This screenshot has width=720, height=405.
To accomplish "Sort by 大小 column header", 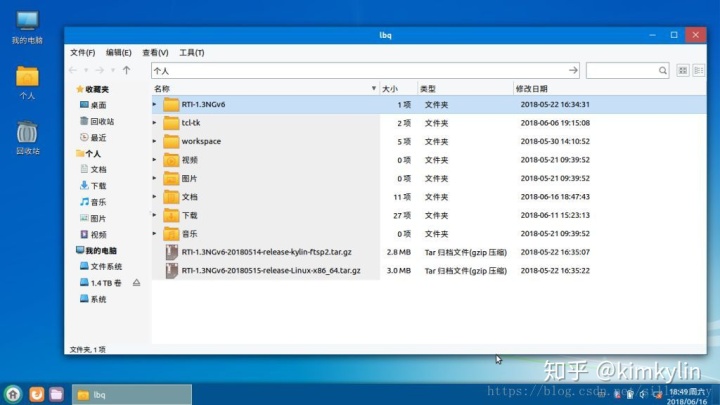I will coord(399,89).
